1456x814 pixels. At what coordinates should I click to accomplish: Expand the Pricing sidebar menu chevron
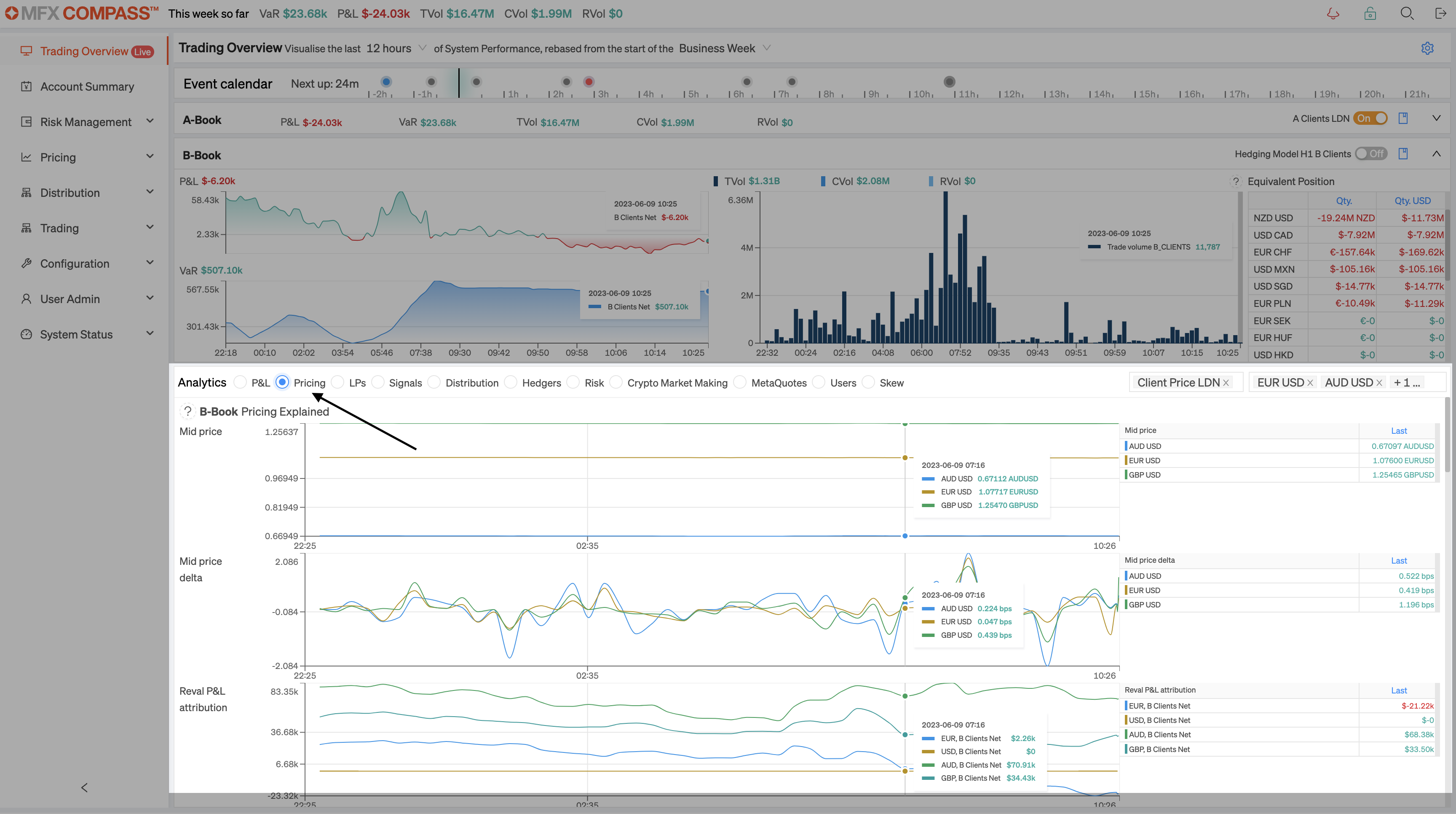point(150,156)
